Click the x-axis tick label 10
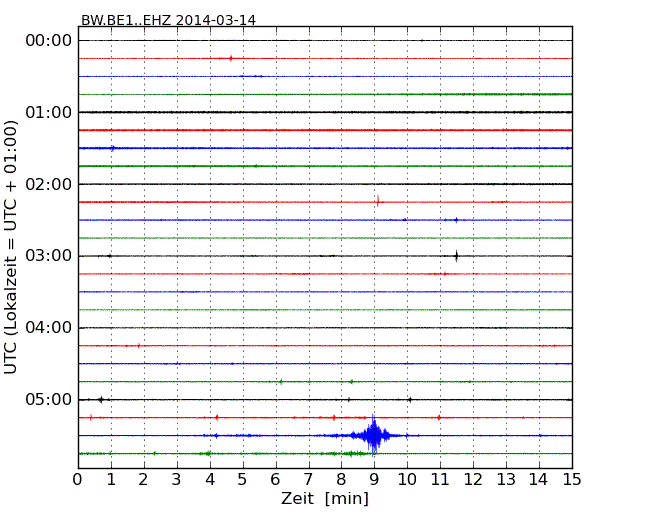 [407, 480]
